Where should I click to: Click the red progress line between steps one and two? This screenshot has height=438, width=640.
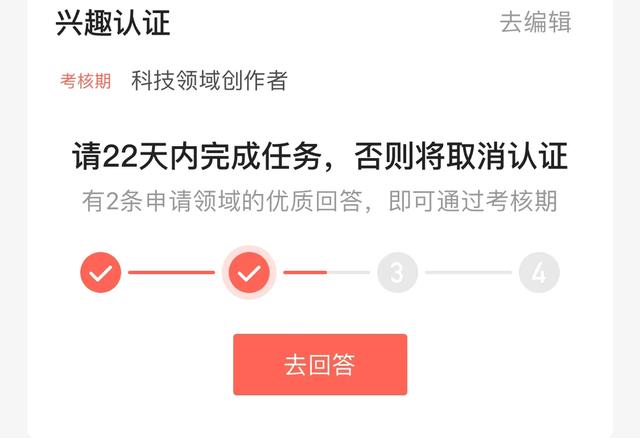click(x=171, y=272)
